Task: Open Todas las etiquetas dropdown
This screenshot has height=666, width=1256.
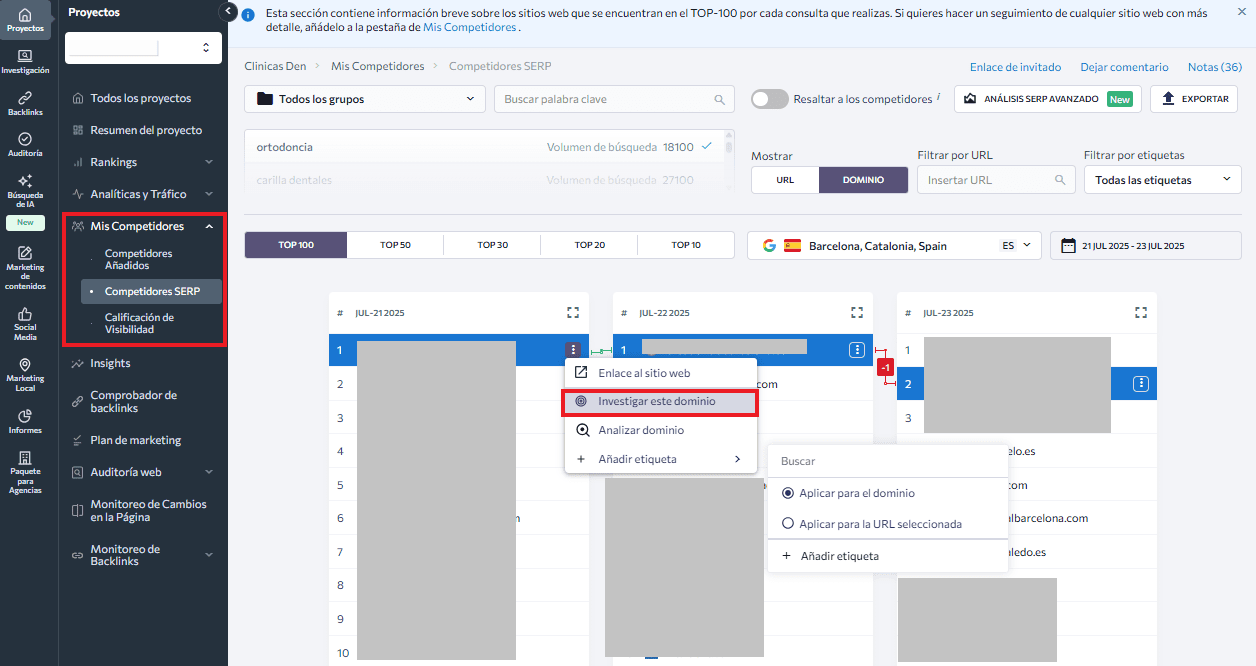Action: 1162,180
